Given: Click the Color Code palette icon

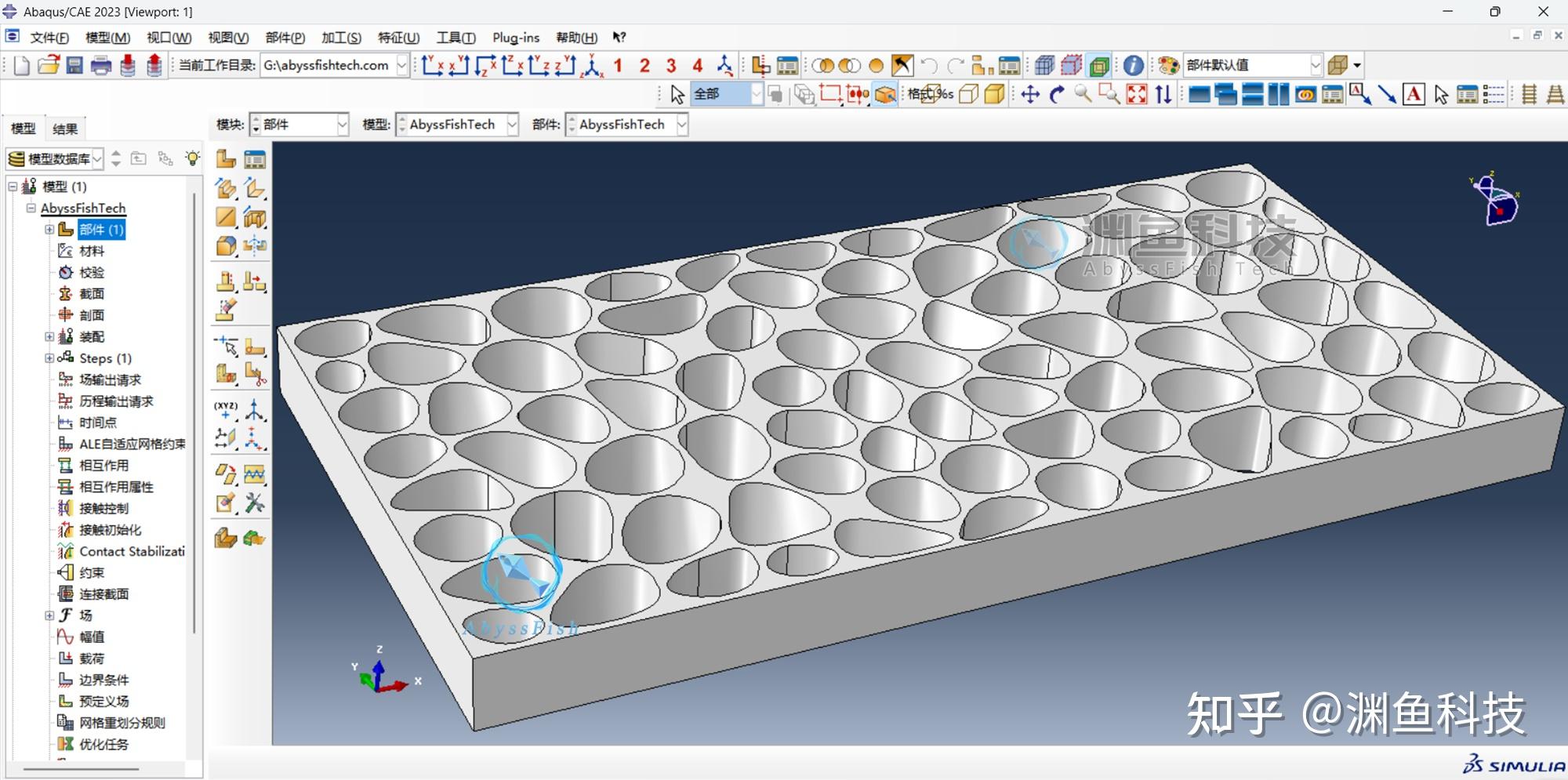Looking at the screenshot, I should (x=1169, y=66).
